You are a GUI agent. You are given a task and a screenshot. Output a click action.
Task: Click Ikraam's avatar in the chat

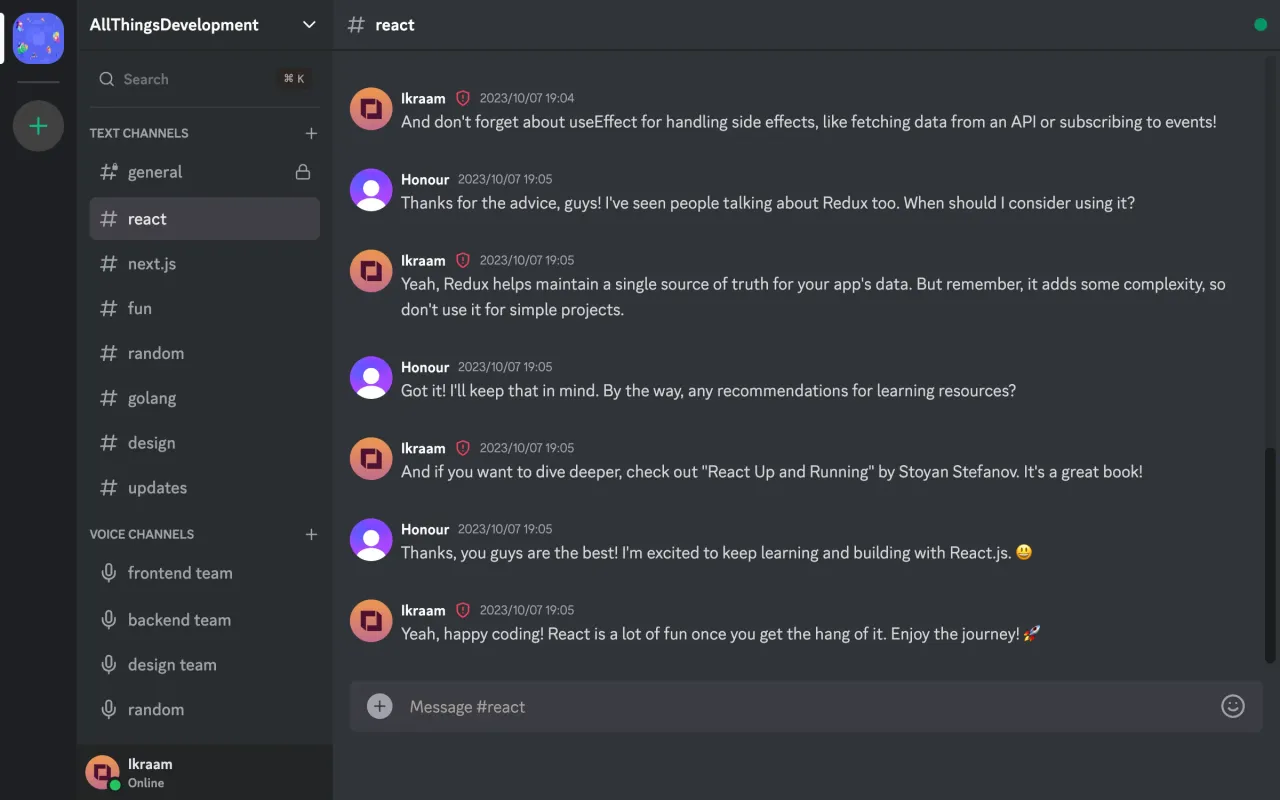(x=370, y=108)
